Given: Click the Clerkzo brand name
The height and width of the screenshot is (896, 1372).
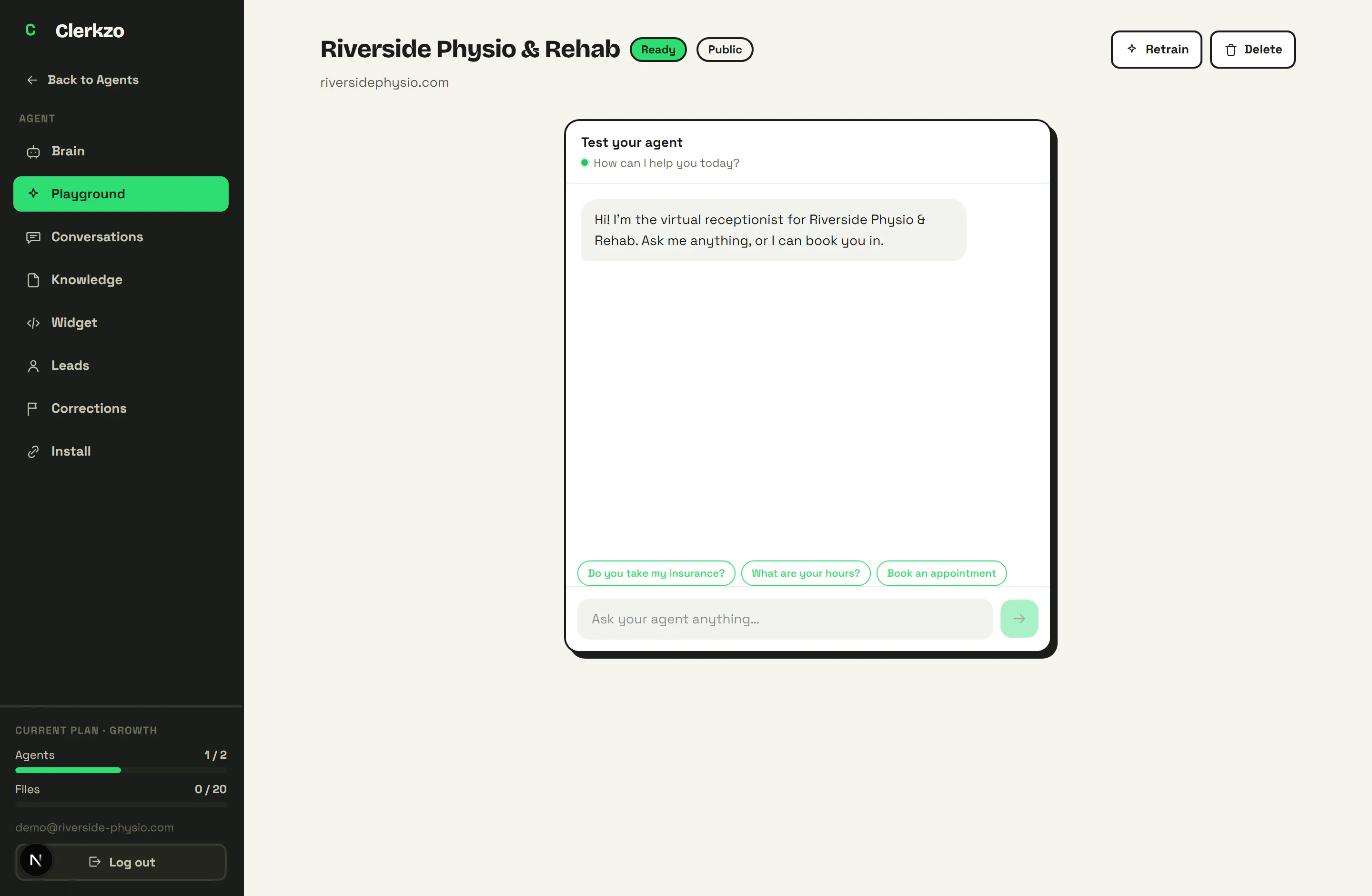Looking at the screenshot, I should [90, 31].
